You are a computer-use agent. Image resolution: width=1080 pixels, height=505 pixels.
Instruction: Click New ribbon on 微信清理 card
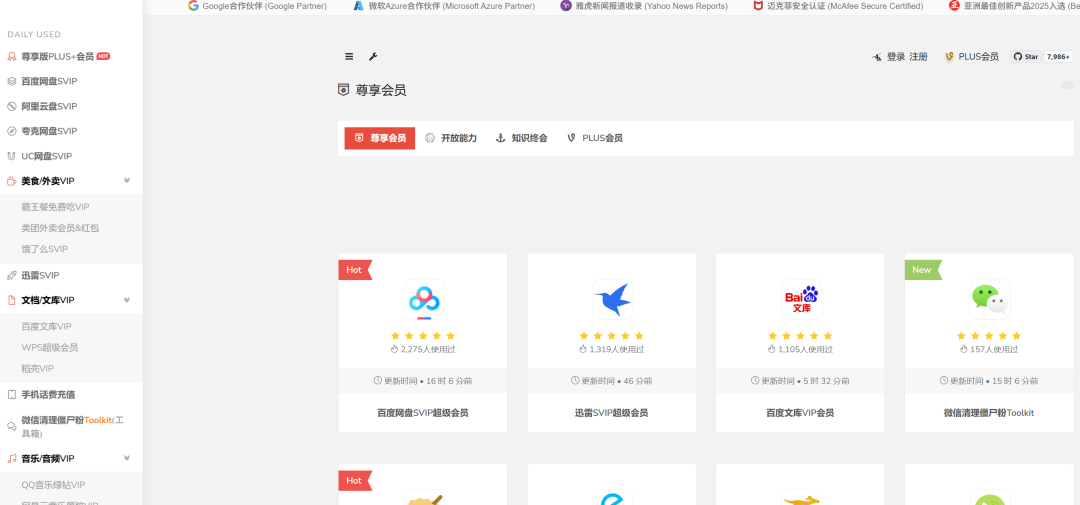click(922, 270)
